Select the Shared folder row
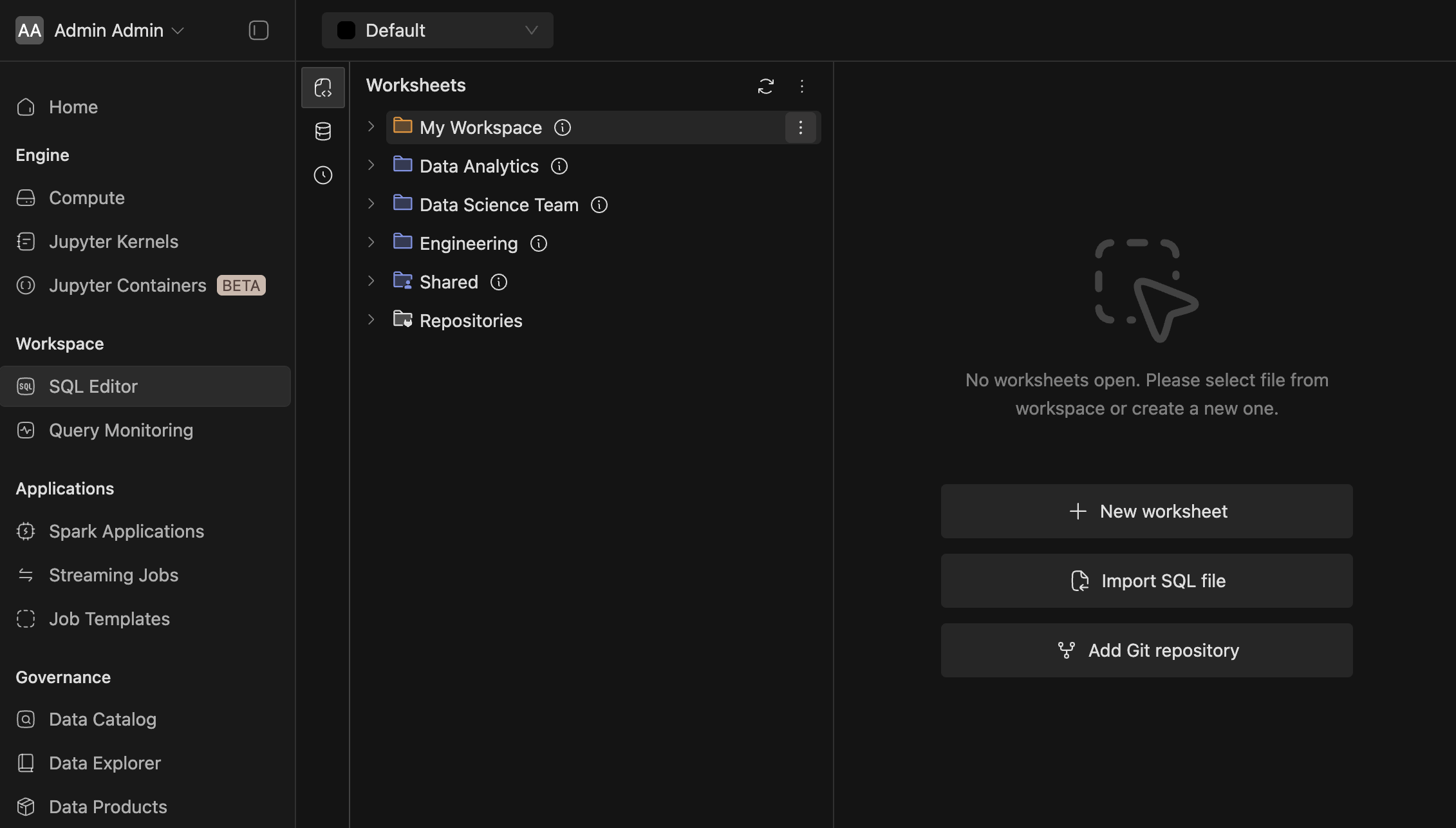 pyautogui.click(x=603, y=282)
